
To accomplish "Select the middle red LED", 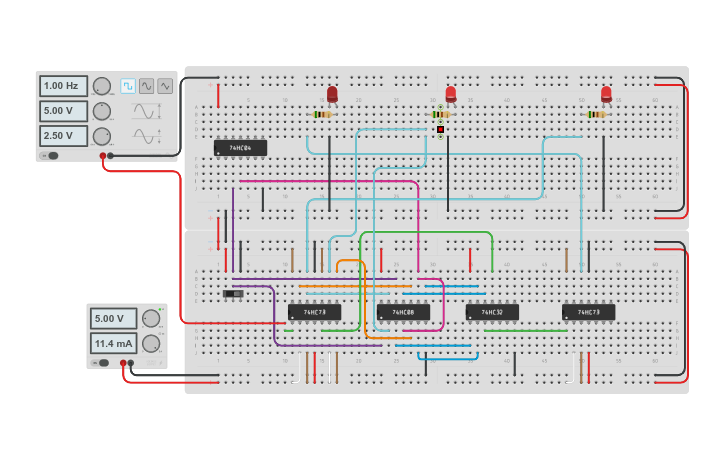I will click(450, 94).
